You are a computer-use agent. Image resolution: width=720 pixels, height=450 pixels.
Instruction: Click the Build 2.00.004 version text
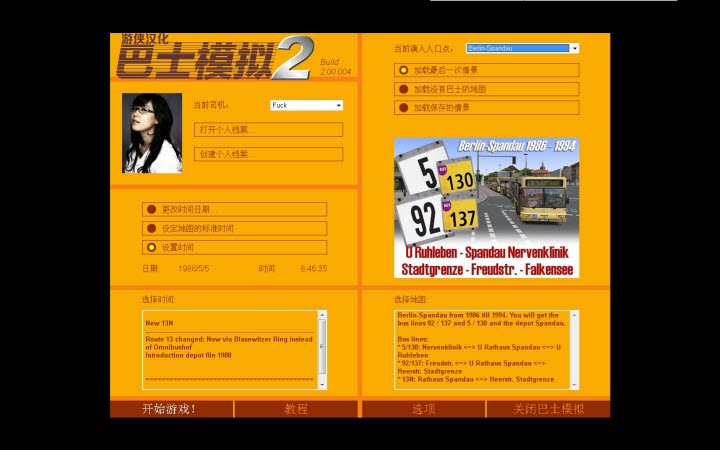pos(336,67)
